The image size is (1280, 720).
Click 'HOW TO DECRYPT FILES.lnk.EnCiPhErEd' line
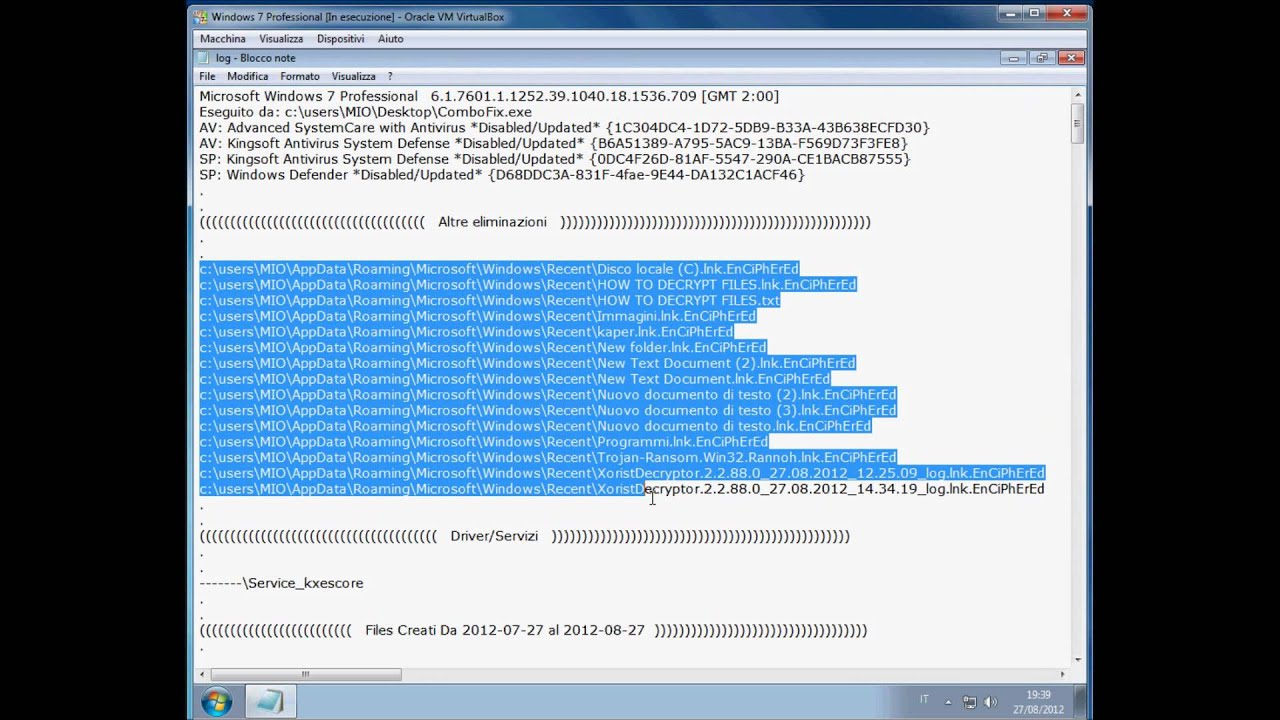click(528, 285)
